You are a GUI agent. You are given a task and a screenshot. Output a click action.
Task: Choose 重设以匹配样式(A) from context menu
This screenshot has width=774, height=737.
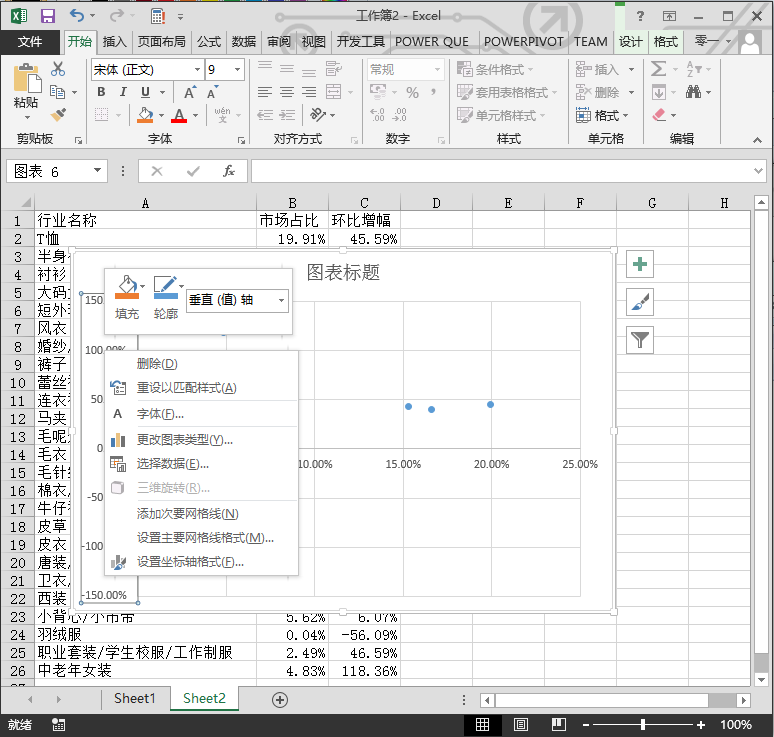point(201,388)
